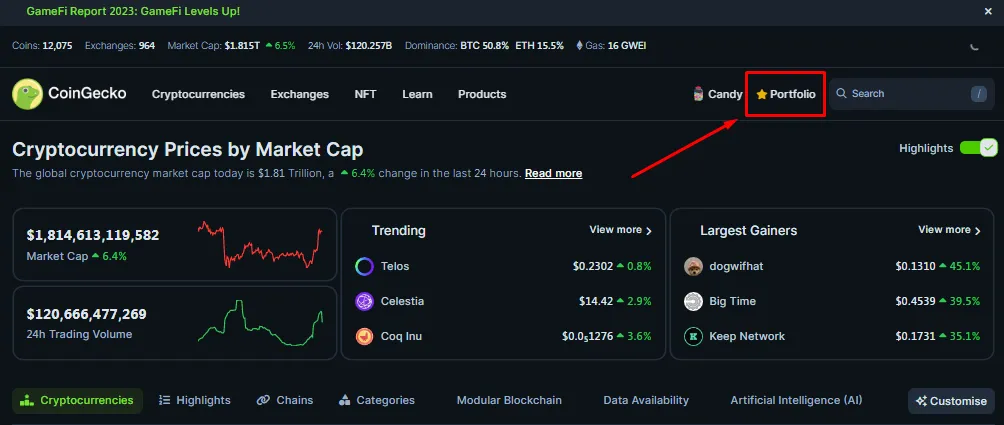Click the Telos trending row name
This screenshot has width=1004, height=425.
click(x=394, y=266)
